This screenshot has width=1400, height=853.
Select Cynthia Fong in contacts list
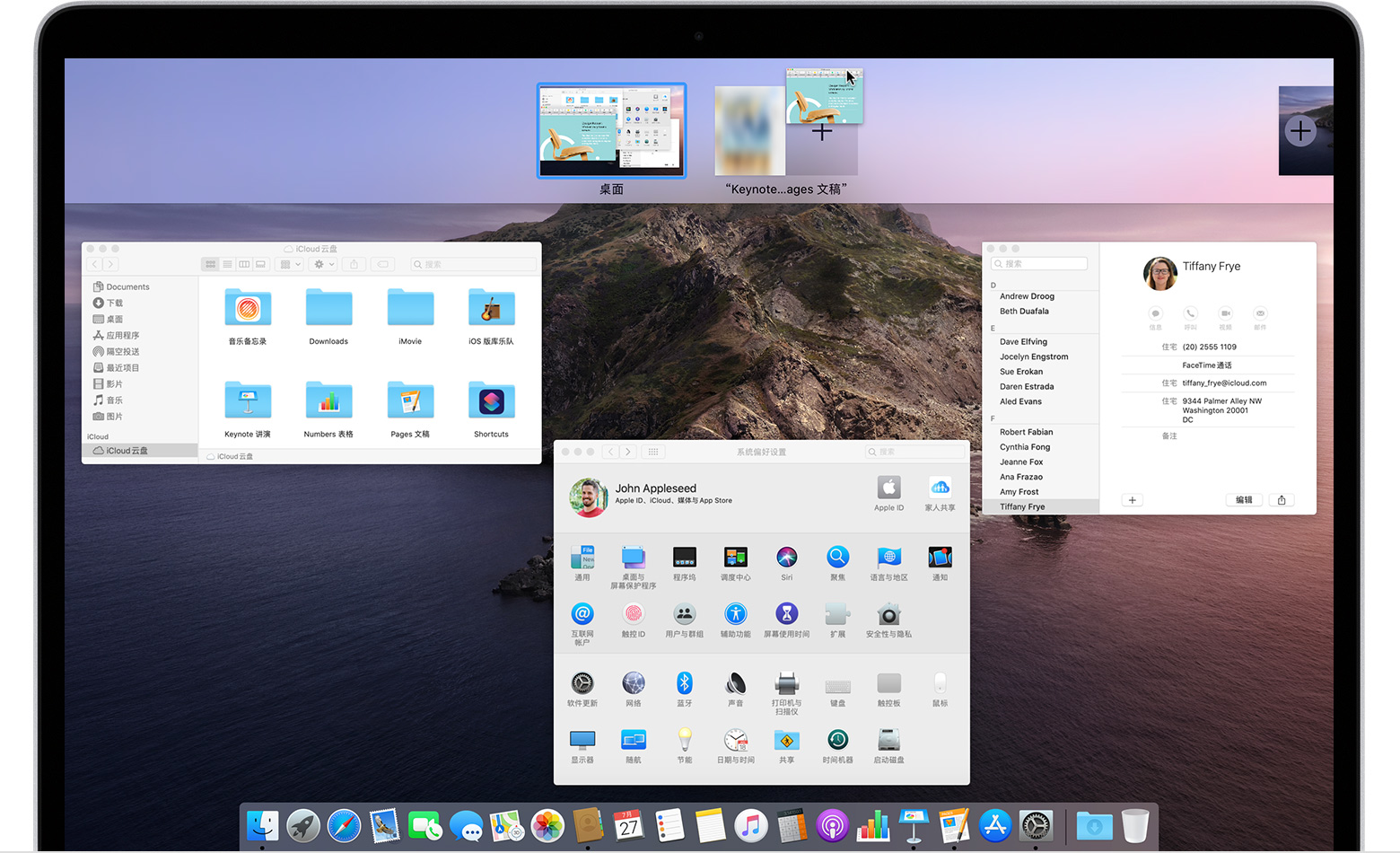click(x=1025, y=447)
